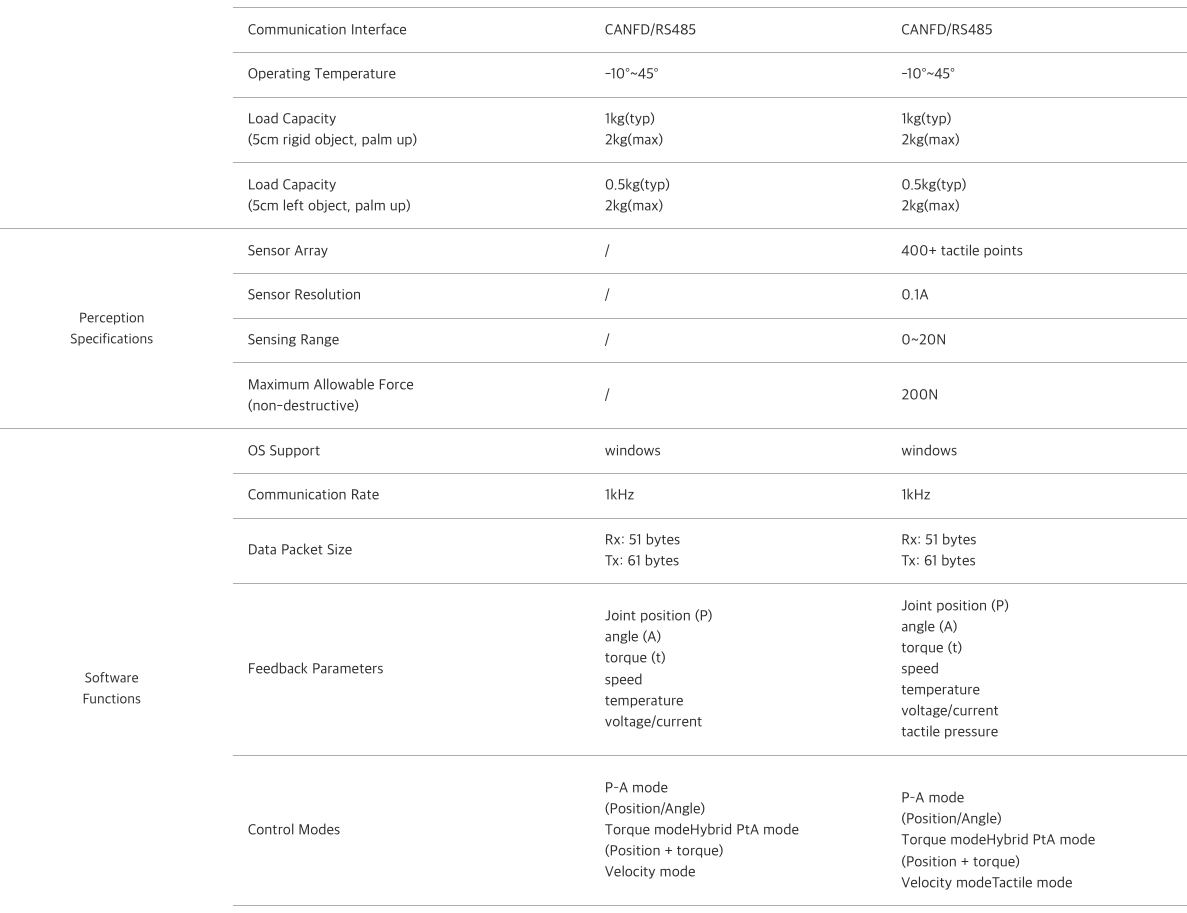This screenshot has height=913, width=1187.
Task: Select the Sensing Range row label
Action: [293, 340]
